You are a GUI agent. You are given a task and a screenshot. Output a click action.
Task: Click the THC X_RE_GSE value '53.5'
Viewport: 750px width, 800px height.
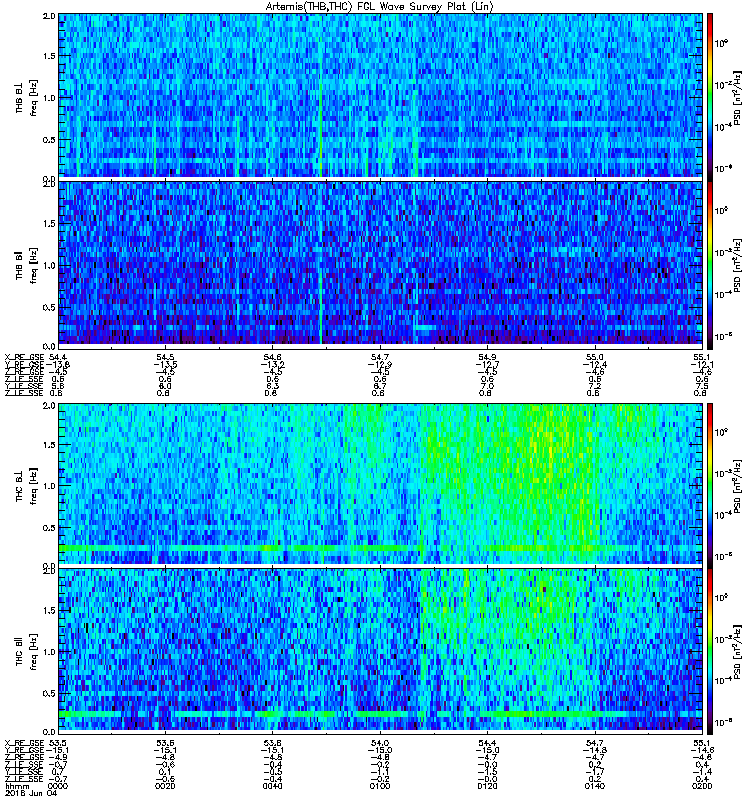click(58, 742)
